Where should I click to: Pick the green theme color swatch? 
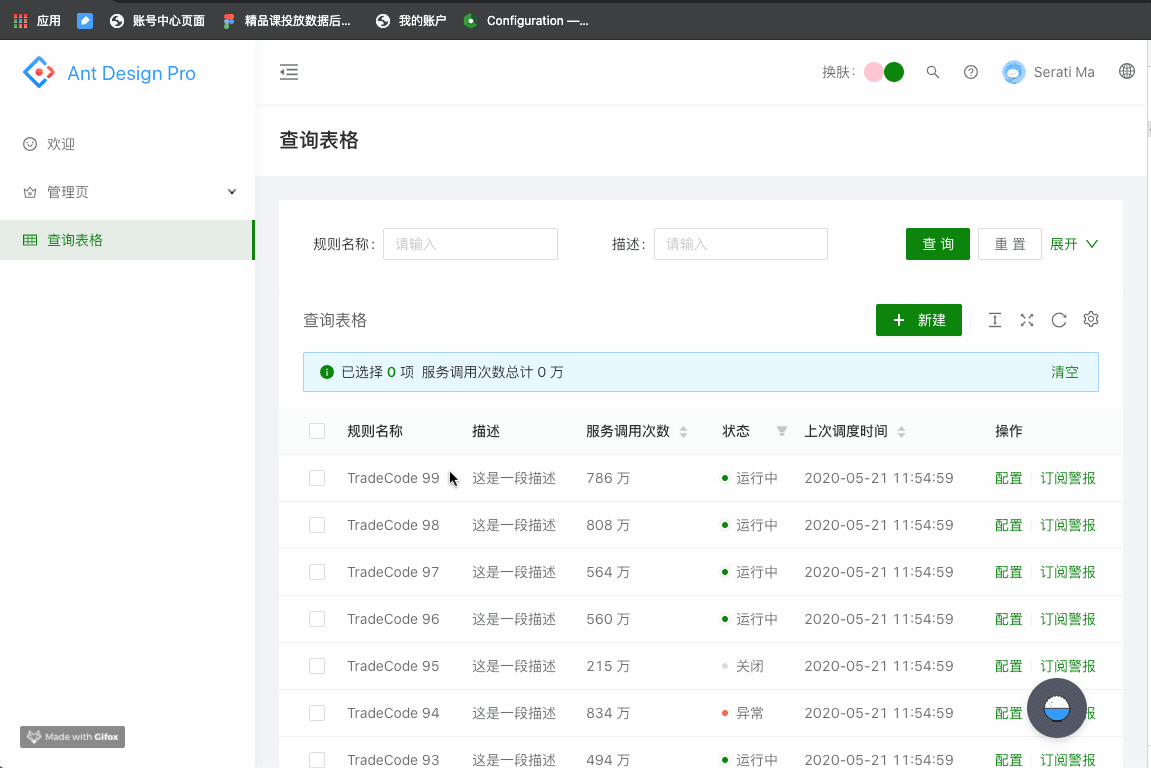pyautogui.click(x=893, y=71)
